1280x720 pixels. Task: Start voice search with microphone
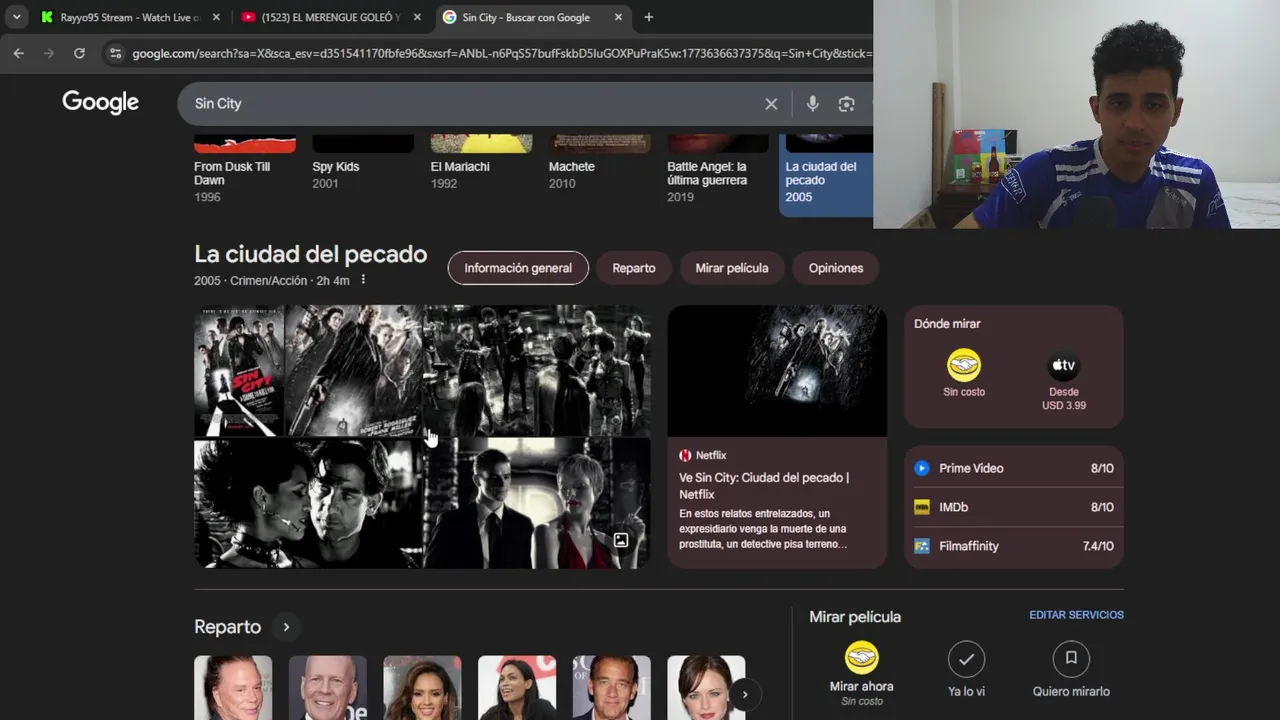[812, 103]
